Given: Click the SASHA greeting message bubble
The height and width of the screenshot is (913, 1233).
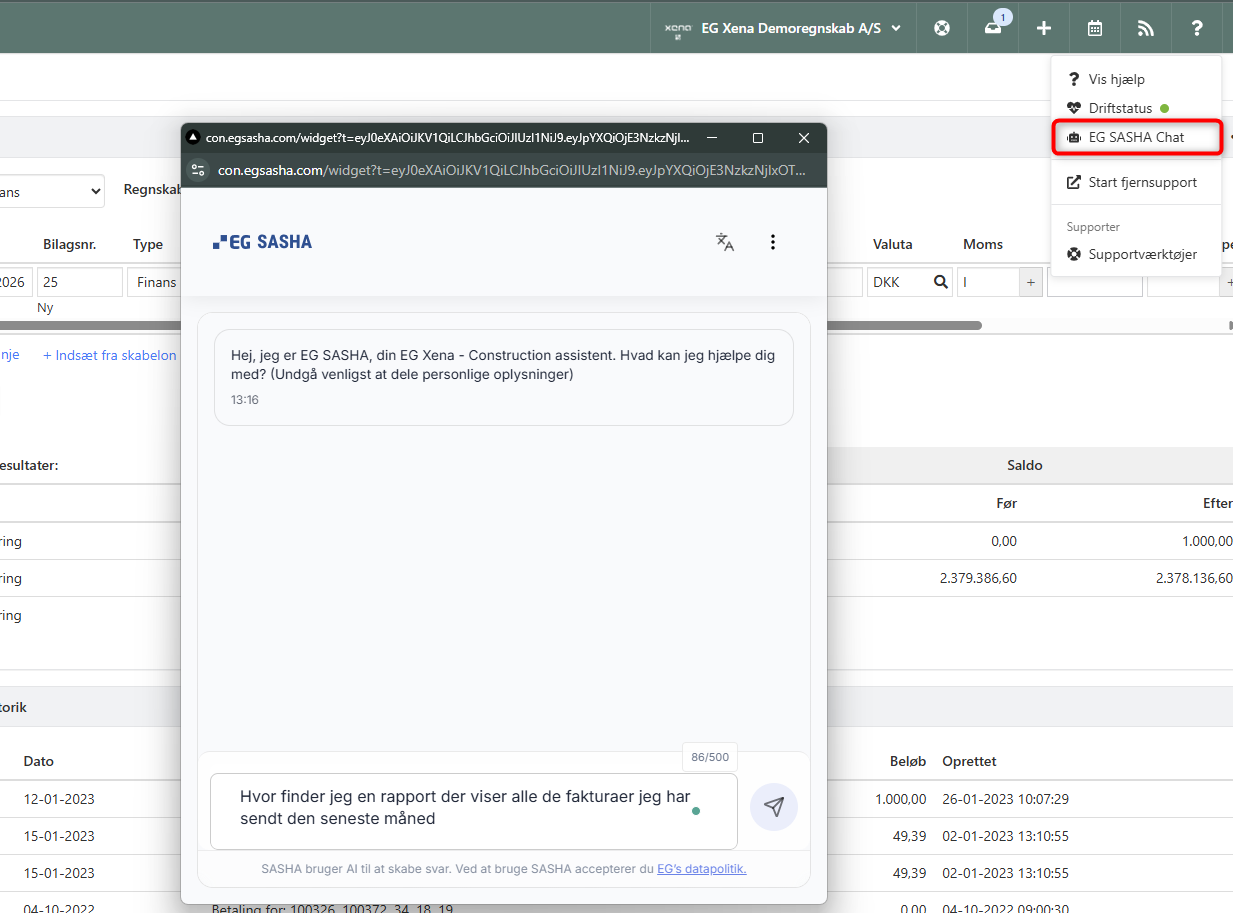Looking at the screenshot, I should [504, 377].
